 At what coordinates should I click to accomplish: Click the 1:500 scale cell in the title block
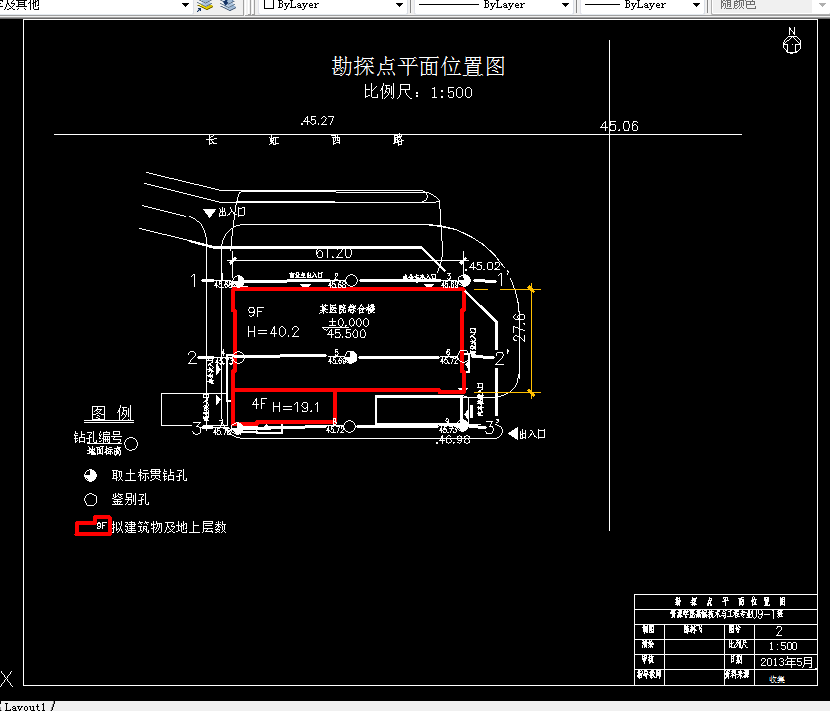pyautogui.click(x=783, y=646)
